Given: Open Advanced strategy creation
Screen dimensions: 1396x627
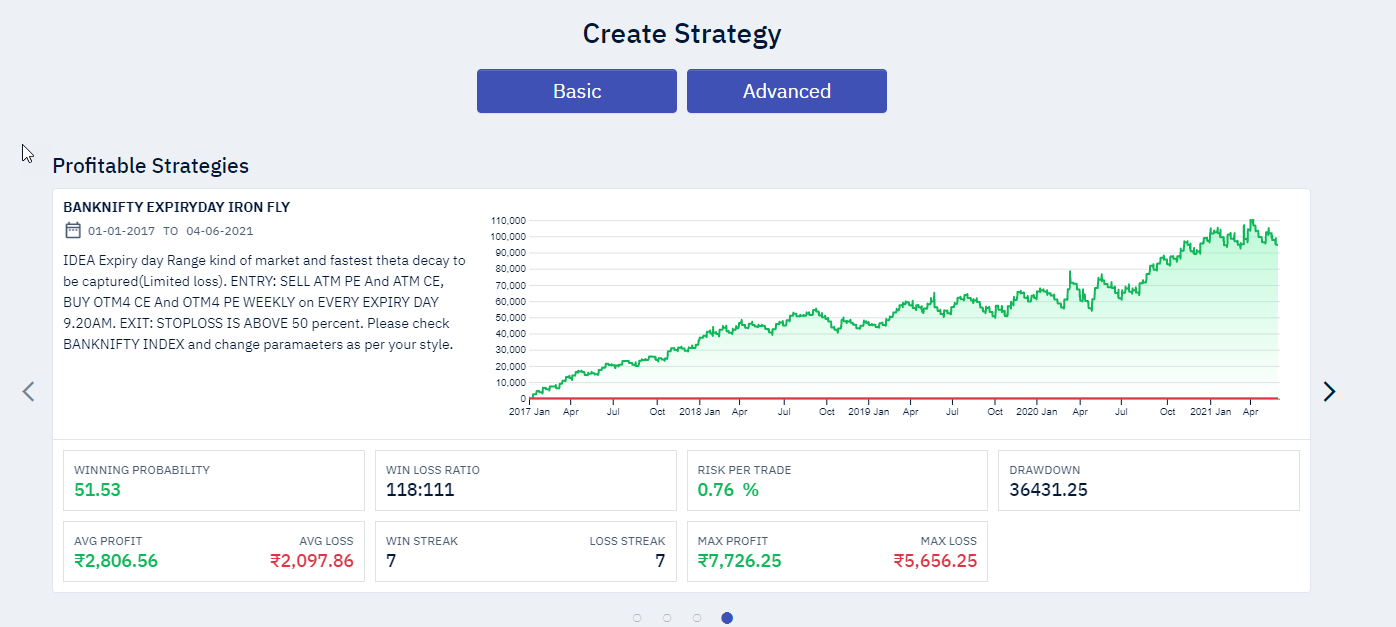Looking at the screenshot, I should click(x=786, y=90).
